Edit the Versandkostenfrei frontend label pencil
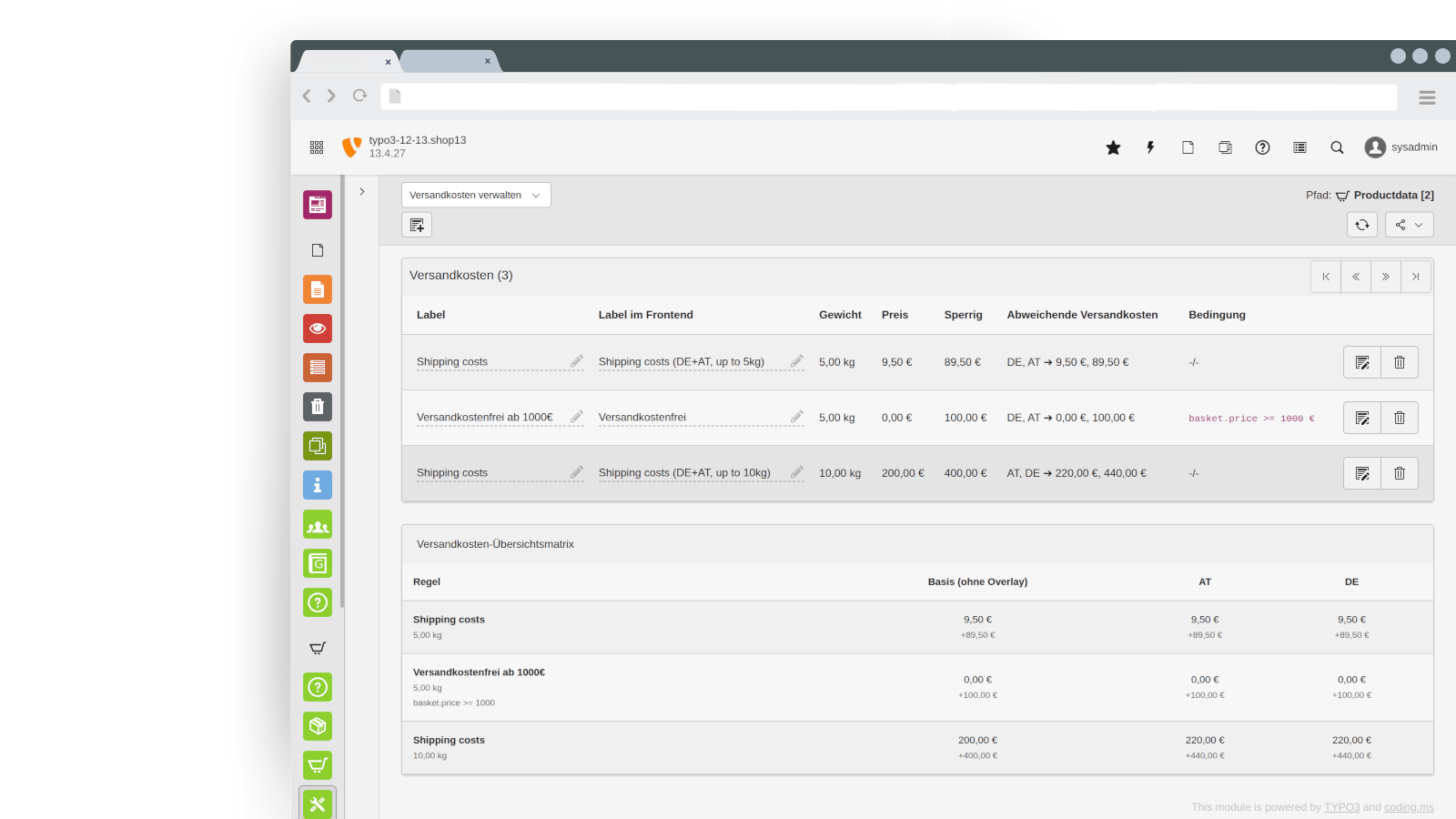The image size is (1456, 819). tap(797, 417)
